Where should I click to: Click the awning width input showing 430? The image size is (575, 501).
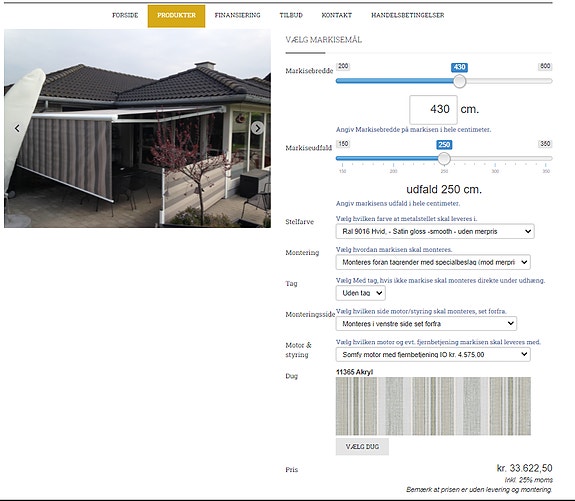tap(433, 110)
